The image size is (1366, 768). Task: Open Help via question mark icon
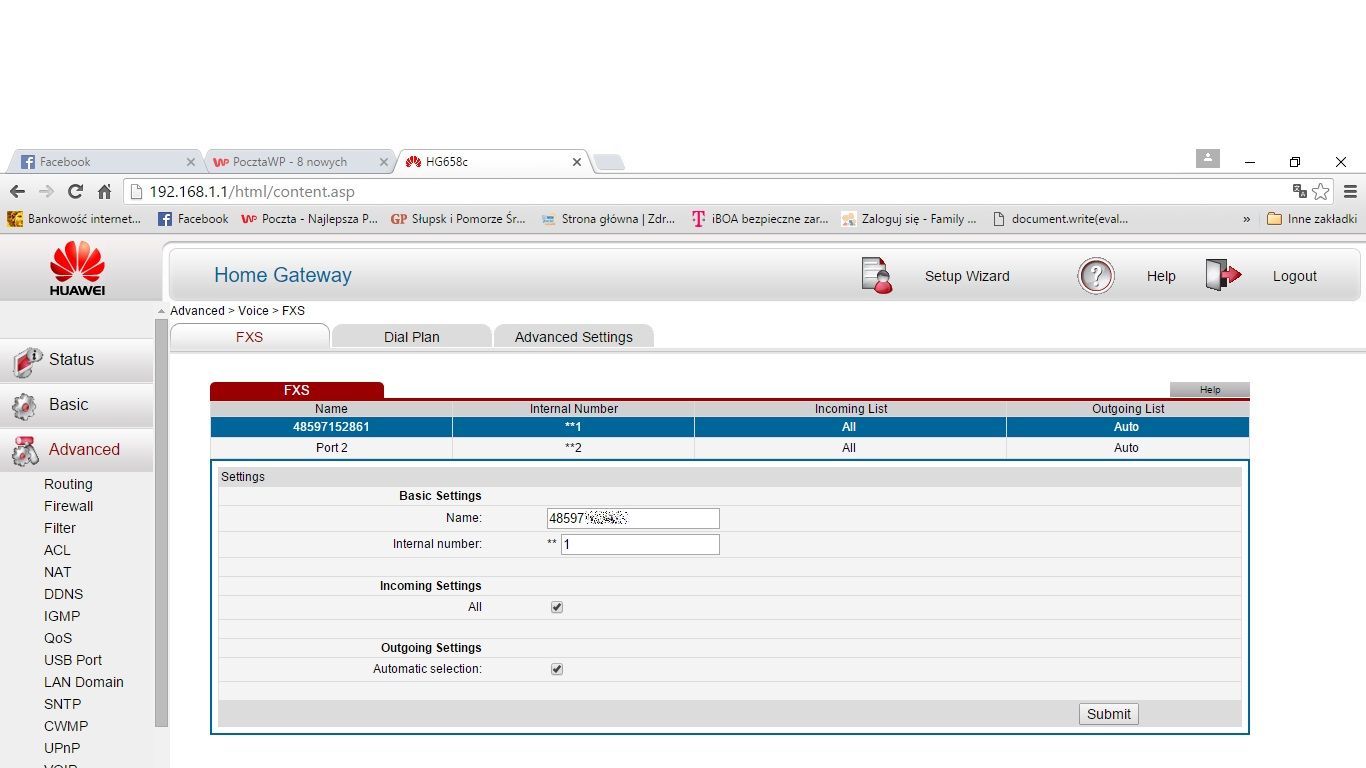(1096, 276)
